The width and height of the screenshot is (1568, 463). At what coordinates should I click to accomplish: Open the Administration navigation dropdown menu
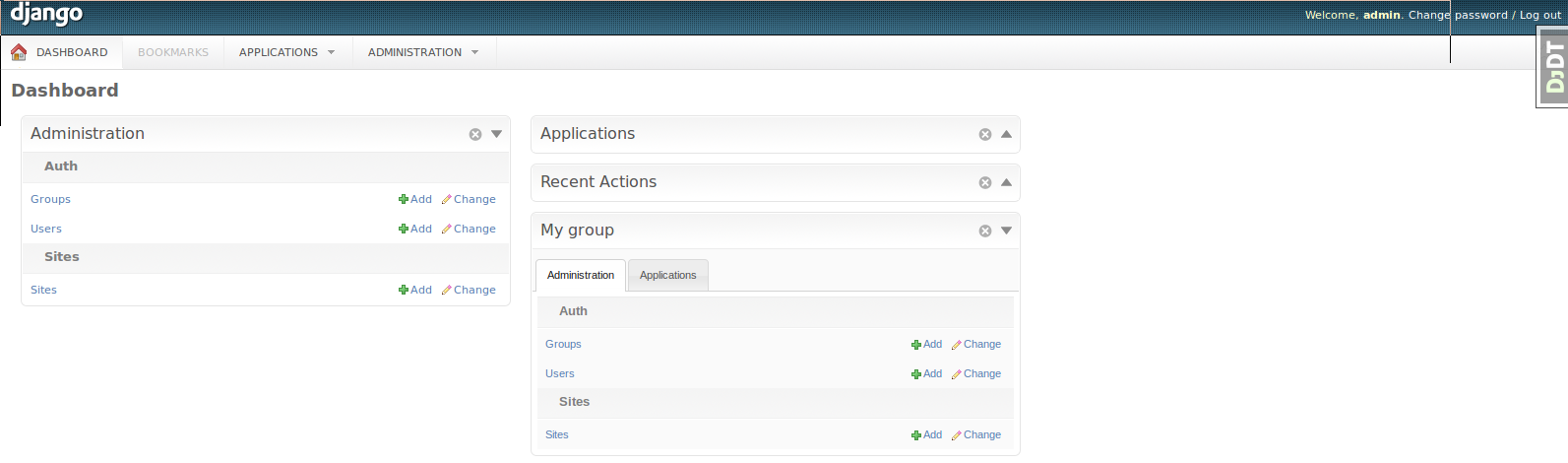tap(423, 52)
